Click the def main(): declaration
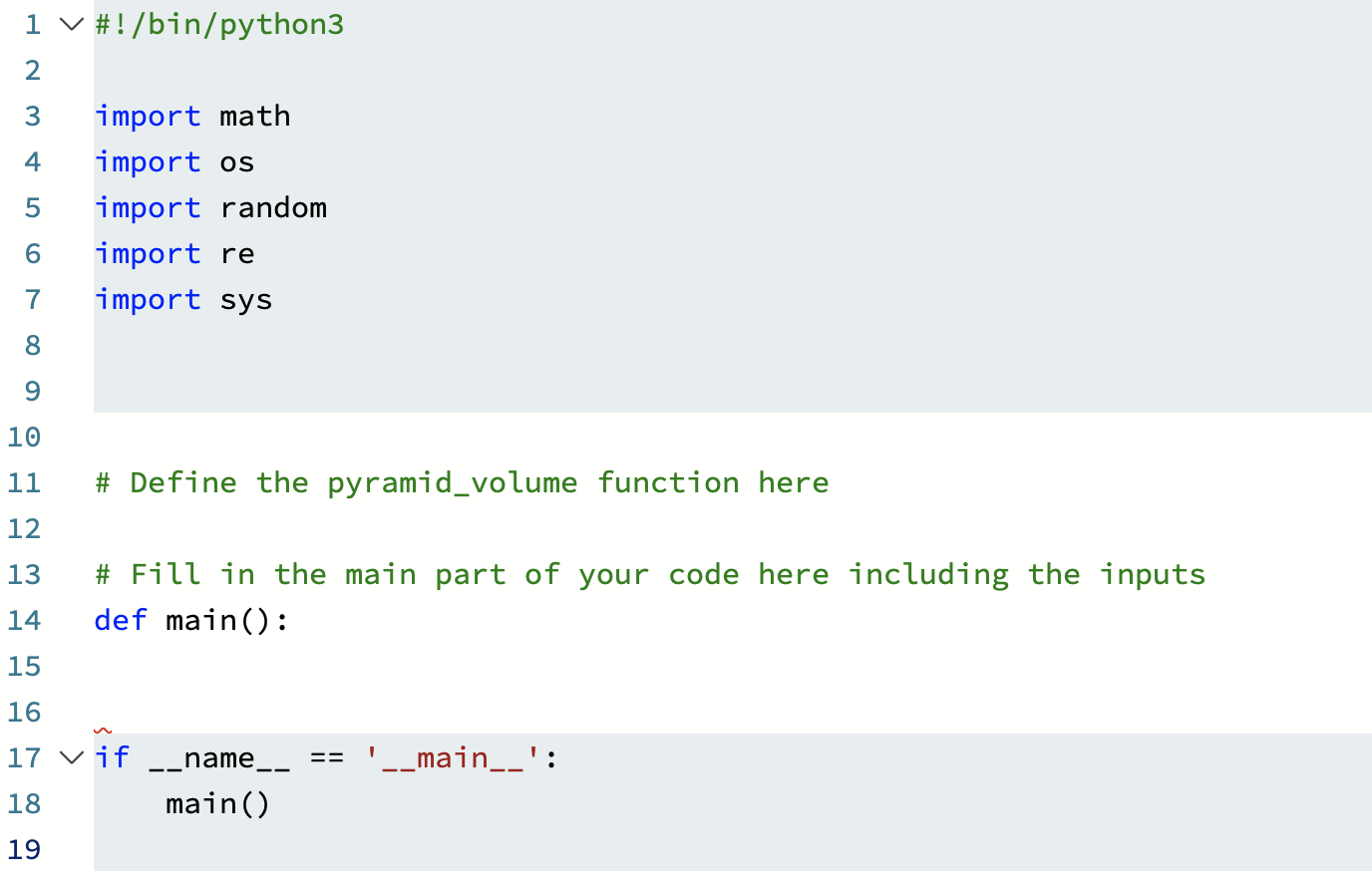The image size is (1372, 887). [x=190, y=620]
